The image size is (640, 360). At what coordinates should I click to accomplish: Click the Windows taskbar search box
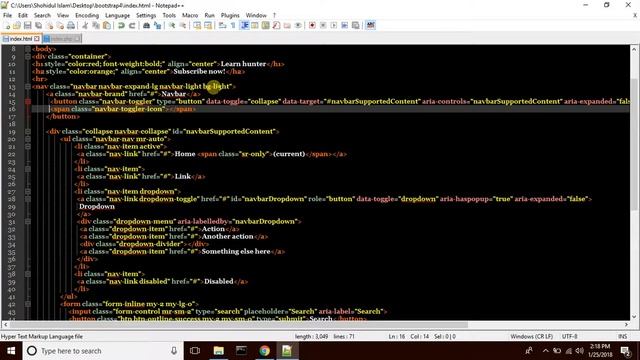click(x=102, y=351)
